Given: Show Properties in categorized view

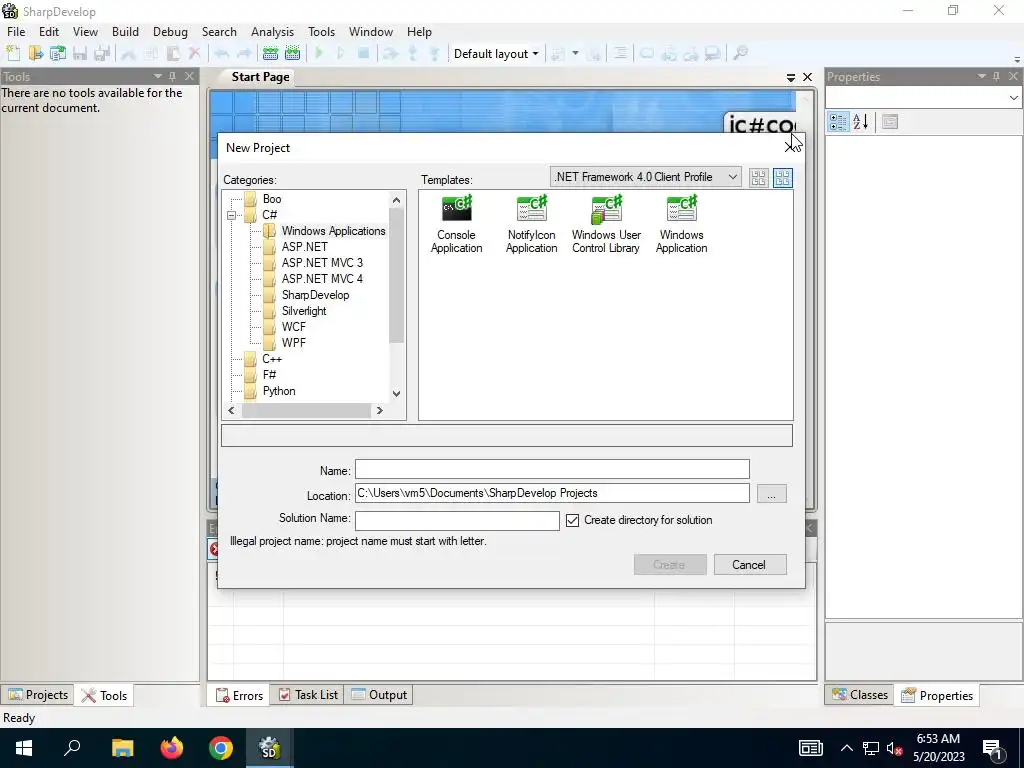Looking at the screenshot, I should click(x=838, y=121).
